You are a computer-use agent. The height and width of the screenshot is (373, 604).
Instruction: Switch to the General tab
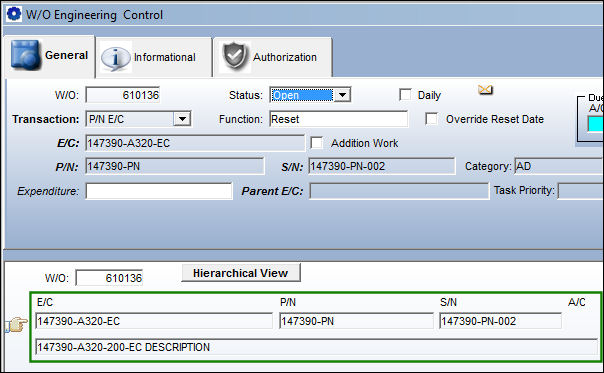click(49, 56)
